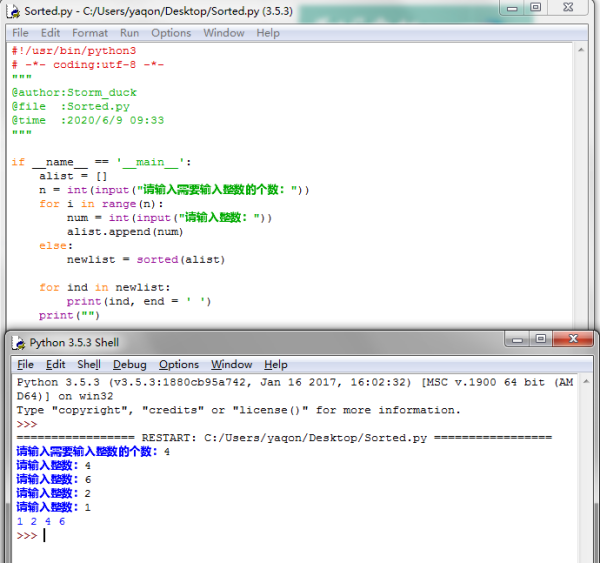Click the Python 3.5.3 Shell window icon

18,342
